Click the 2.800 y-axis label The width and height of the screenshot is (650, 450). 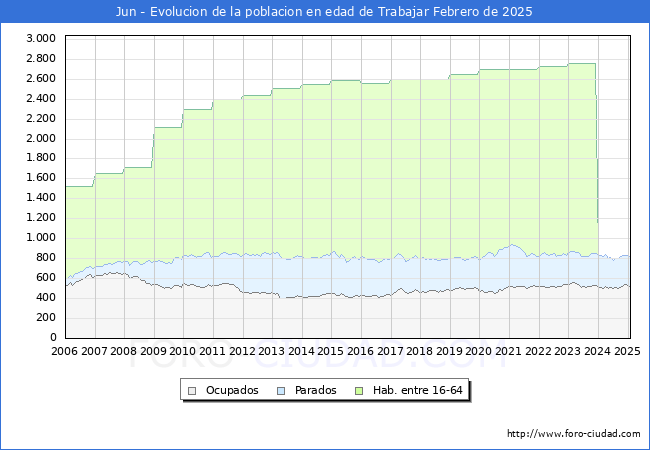41,58
